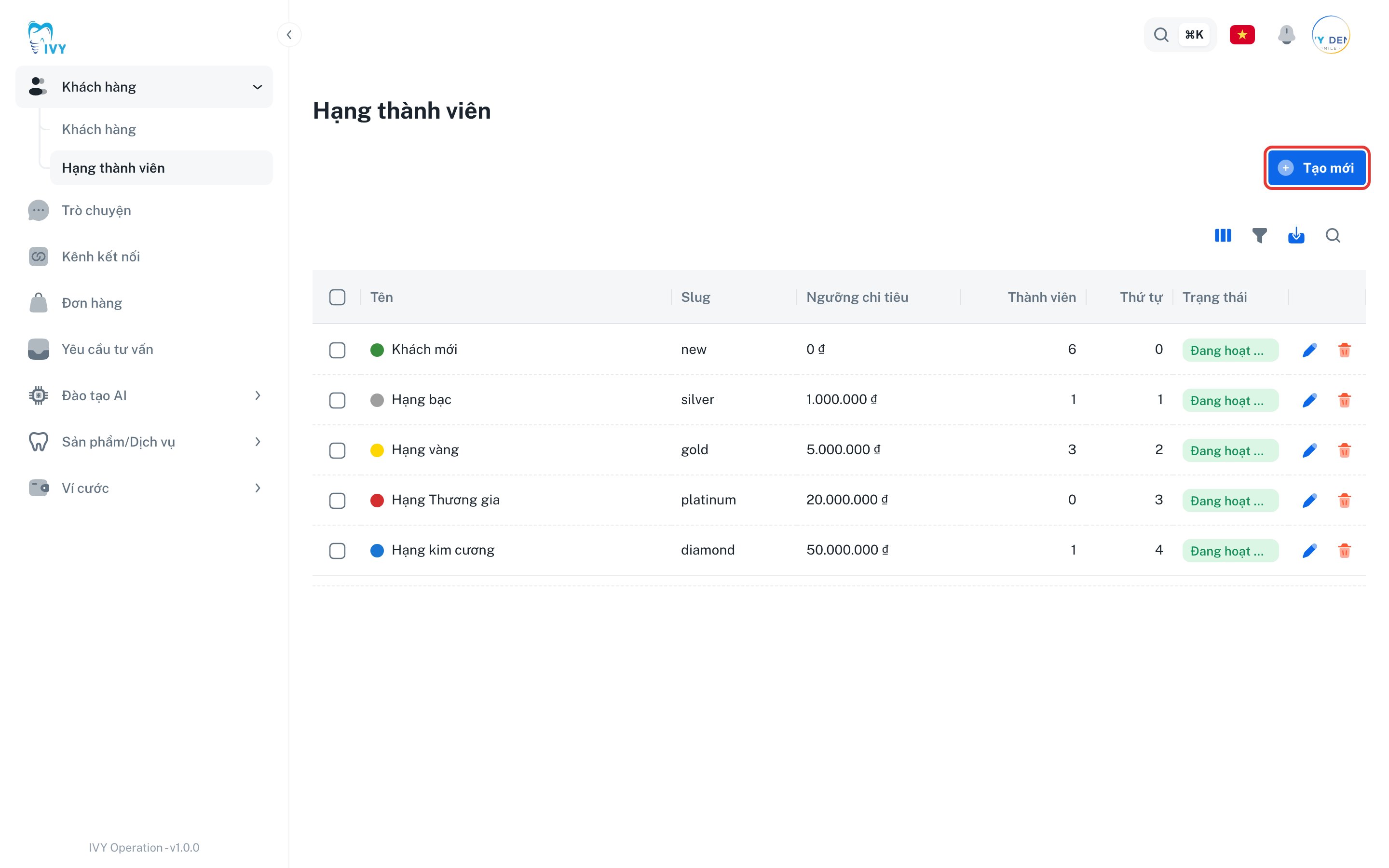Click the platinum slug cell
This screenshot has width=1389, height=868.
point(708,500)
